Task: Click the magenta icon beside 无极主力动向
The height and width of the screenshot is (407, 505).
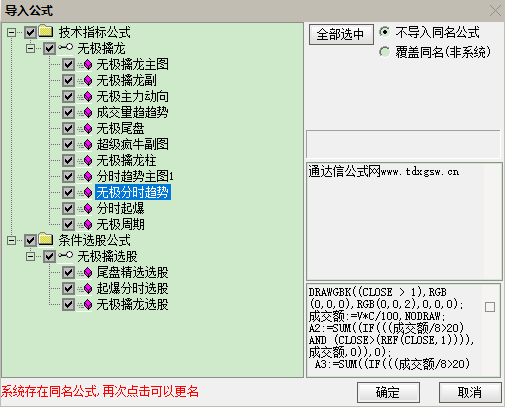Action: (87, 96)
